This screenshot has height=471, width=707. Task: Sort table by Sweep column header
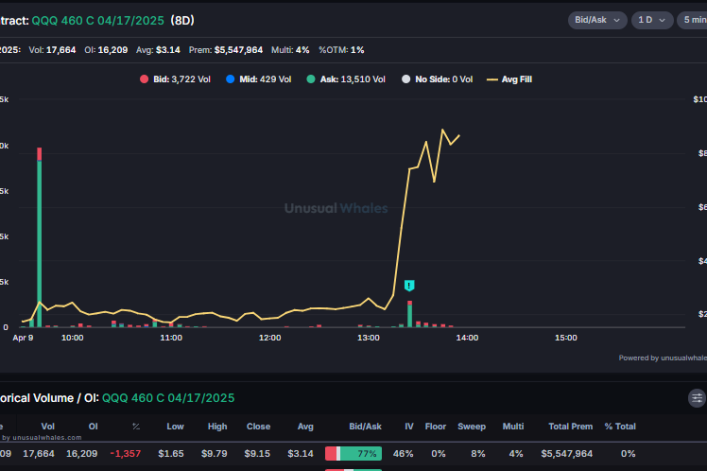click(472, 426)
